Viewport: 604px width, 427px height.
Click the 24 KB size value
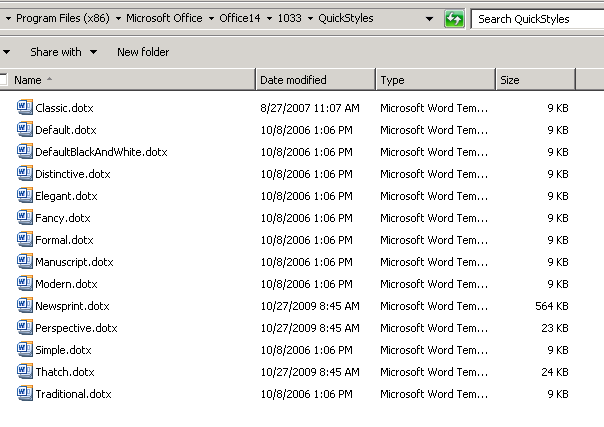point(555,371)
